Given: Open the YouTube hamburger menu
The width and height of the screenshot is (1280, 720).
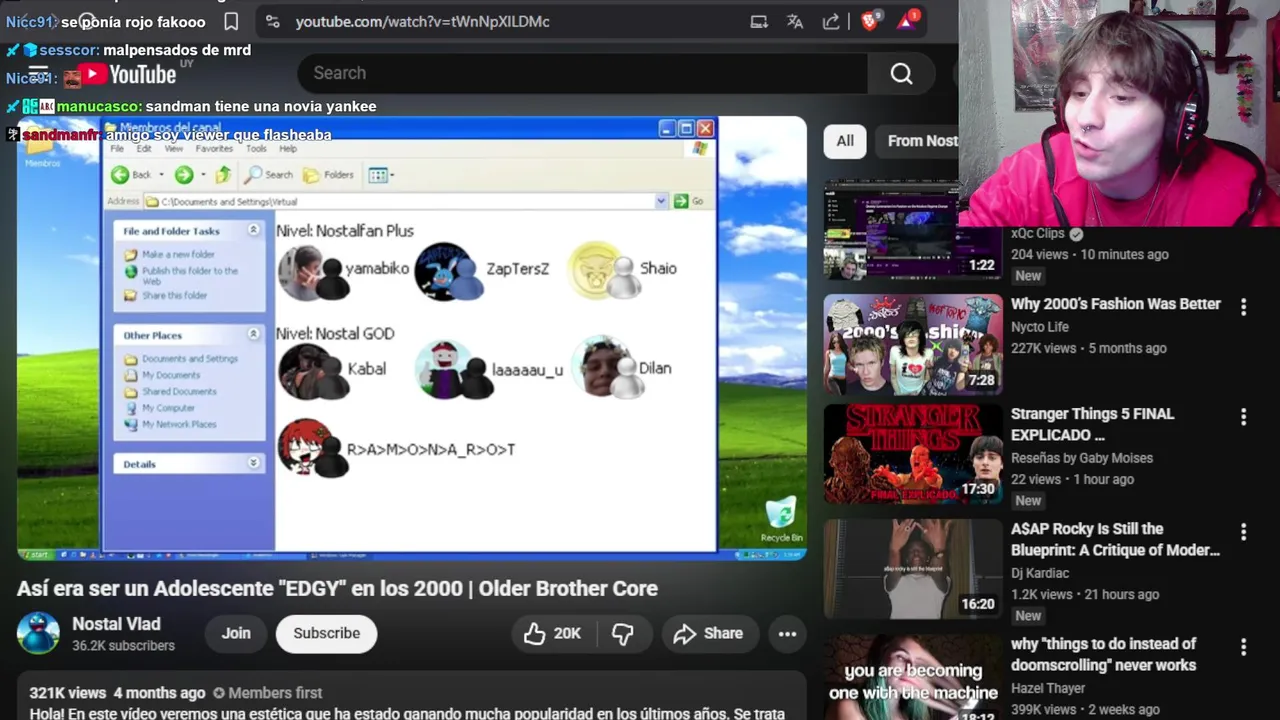Looking at the screenshot, I should [39, 74].
